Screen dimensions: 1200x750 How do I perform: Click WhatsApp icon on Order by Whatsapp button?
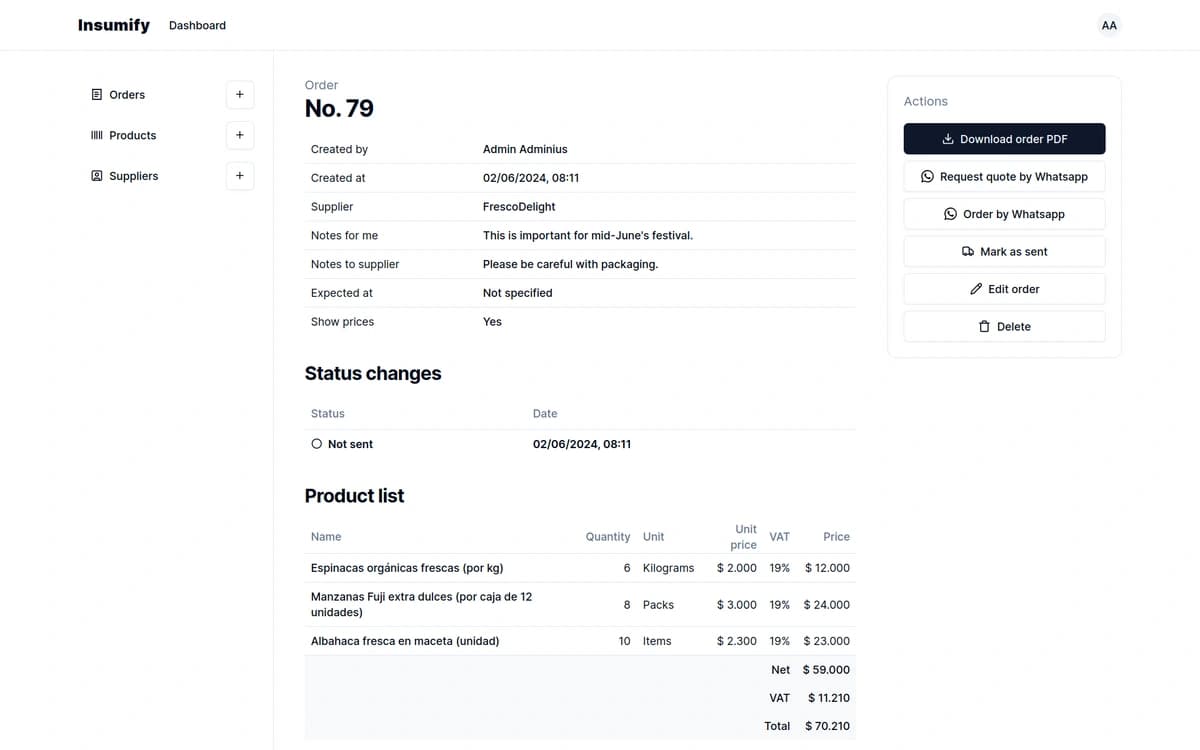(x=950, y=214)
